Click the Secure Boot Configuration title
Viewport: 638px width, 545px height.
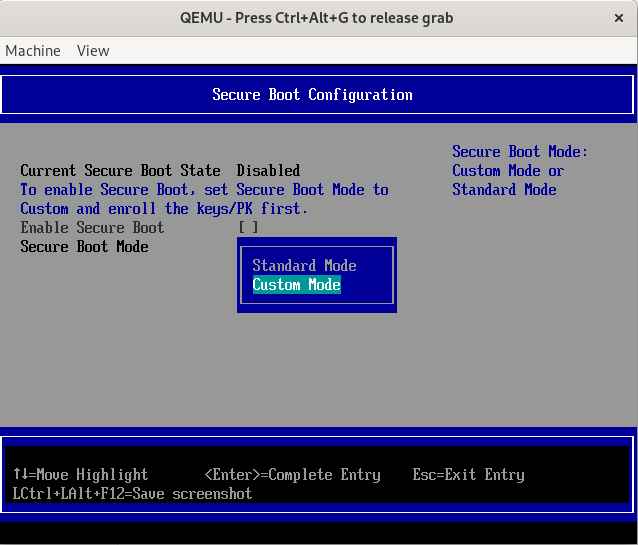click(x=312, y=94)
